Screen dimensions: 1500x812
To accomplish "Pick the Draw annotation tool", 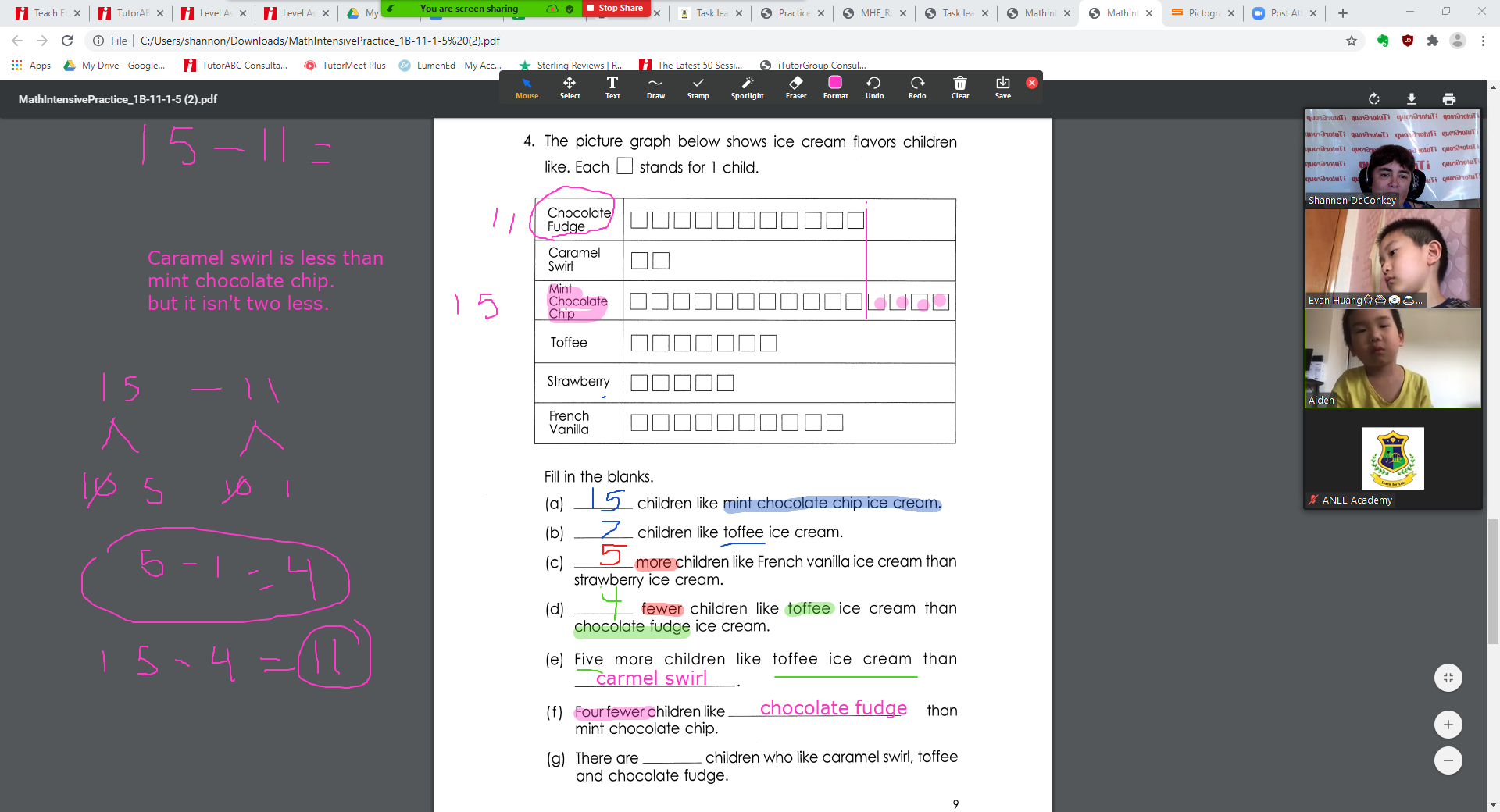I will (x=655, y=87).
